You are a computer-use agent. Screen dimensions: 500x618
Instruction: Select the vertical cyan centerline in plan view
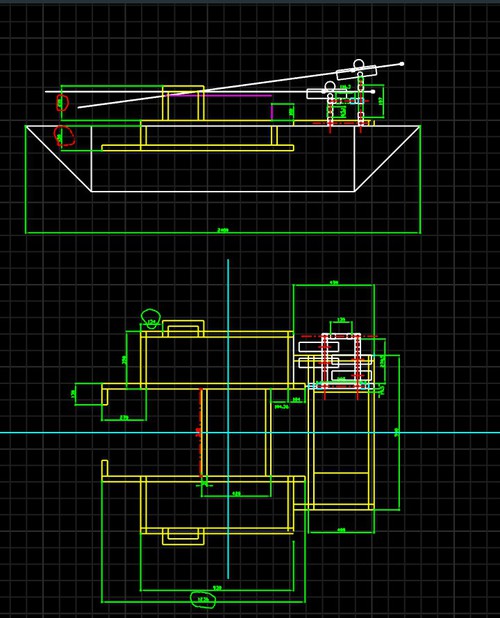pyautogui.click(x=228, y=419)
